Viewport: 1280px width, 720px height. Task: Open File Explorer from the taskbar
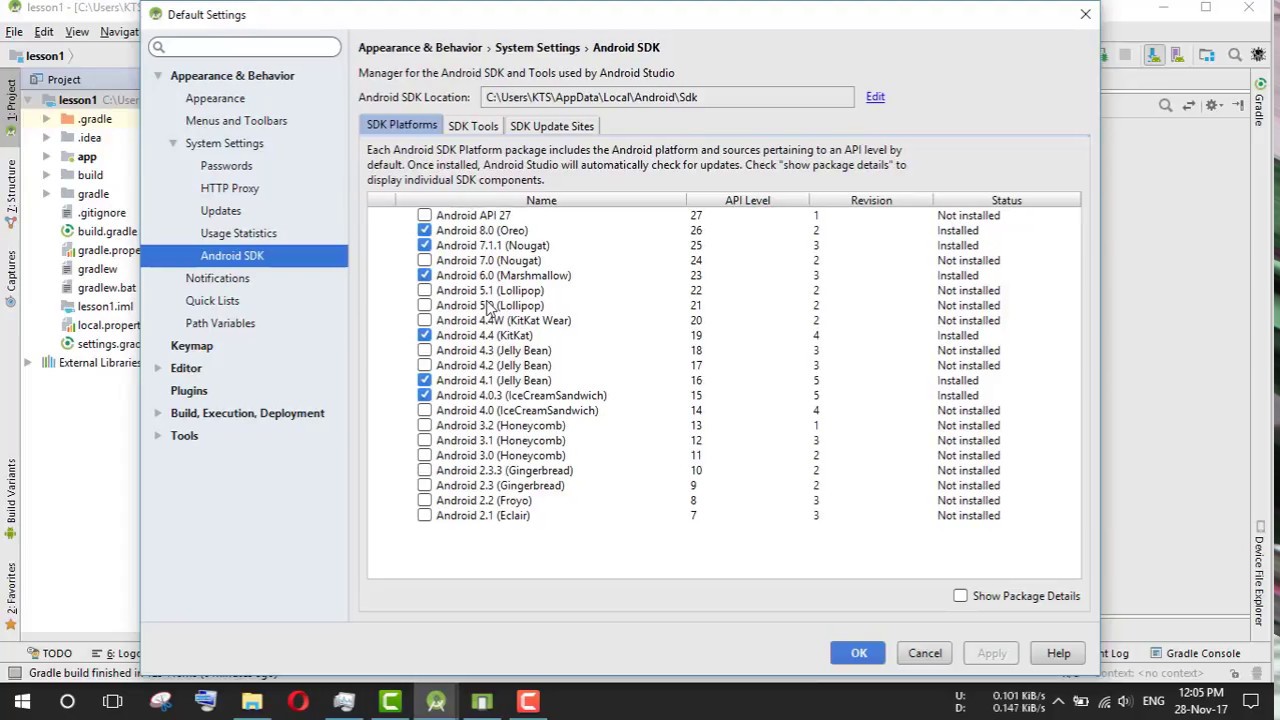(x=252, y=701)
